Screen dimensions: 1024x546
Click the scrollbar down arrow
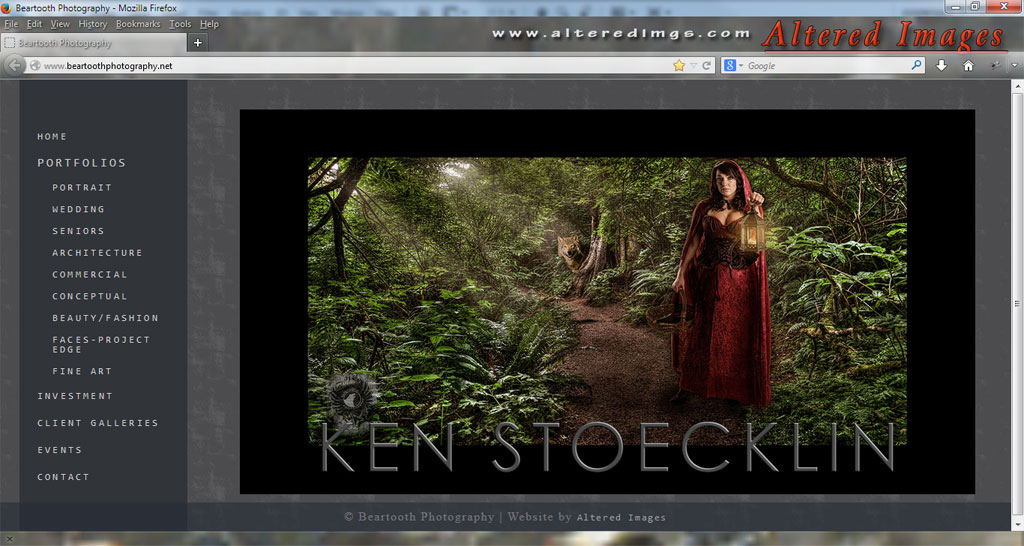click(x=1017, y=526)
